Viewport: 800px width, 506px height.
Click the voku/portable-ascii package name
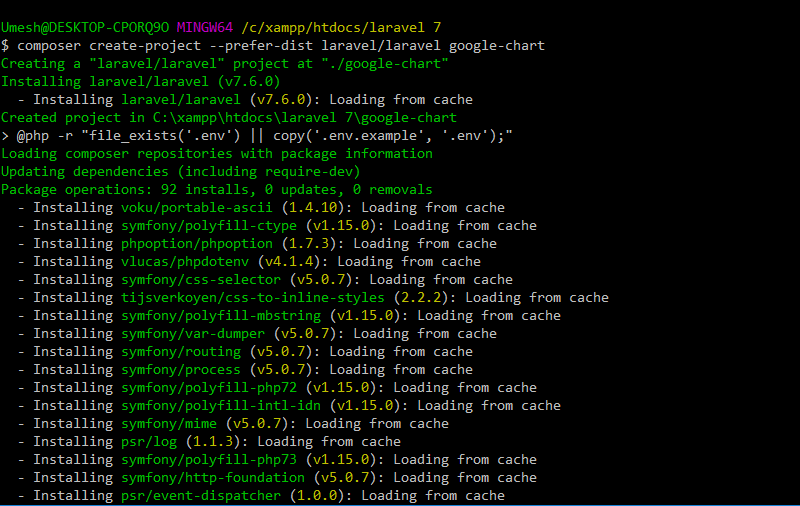(196, 208)
